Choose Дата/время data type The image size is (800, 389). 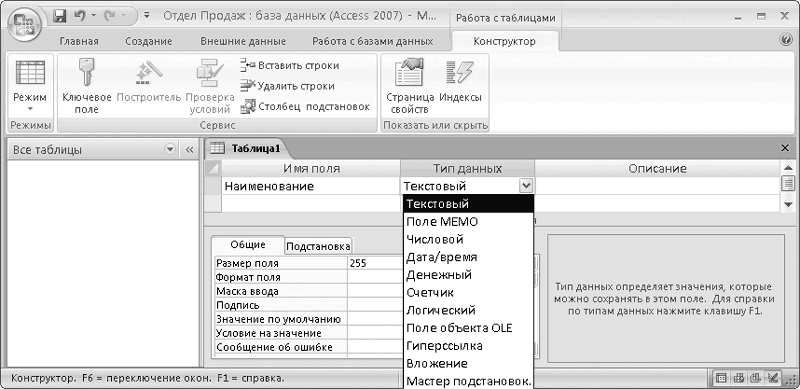point(468,257)
